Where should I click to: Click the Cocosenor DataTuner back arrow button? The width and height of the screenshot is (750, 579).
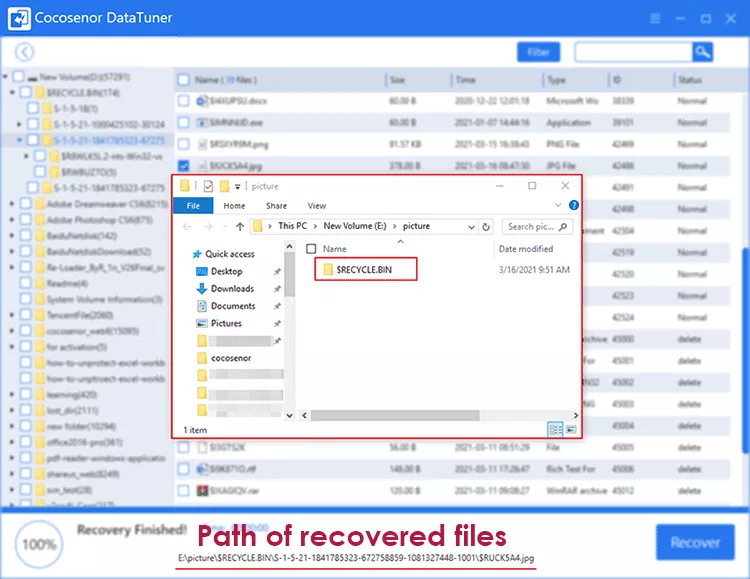click(24, 52)
